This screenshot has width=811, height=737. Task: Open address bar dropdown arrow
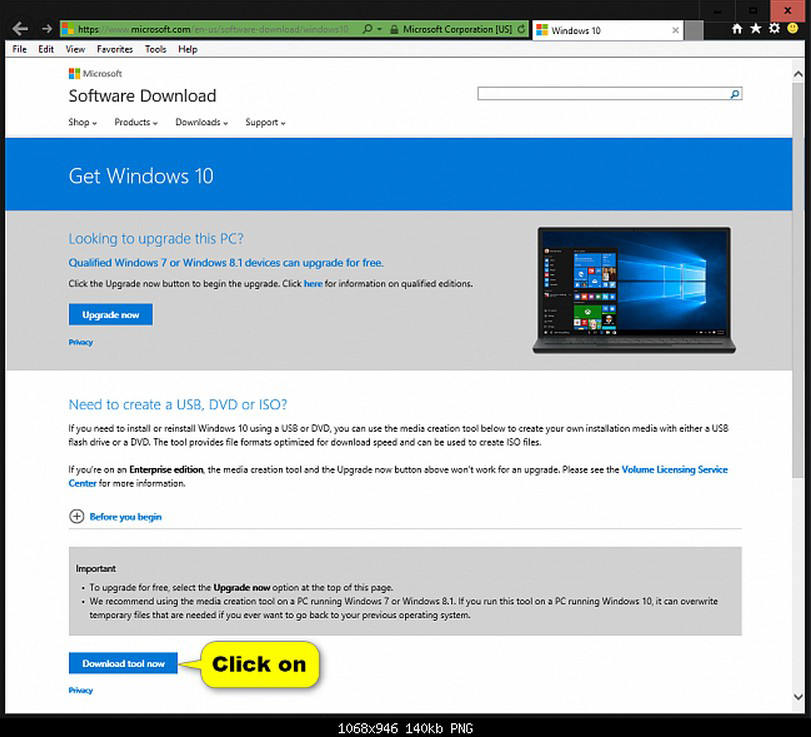click(x=380, y=29)
